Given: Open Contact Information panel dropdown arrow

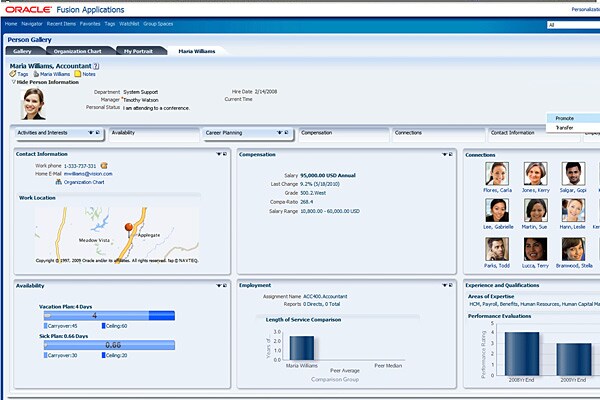Looking at the screenshot, I should pyautogui.click(x=219, y=154).
